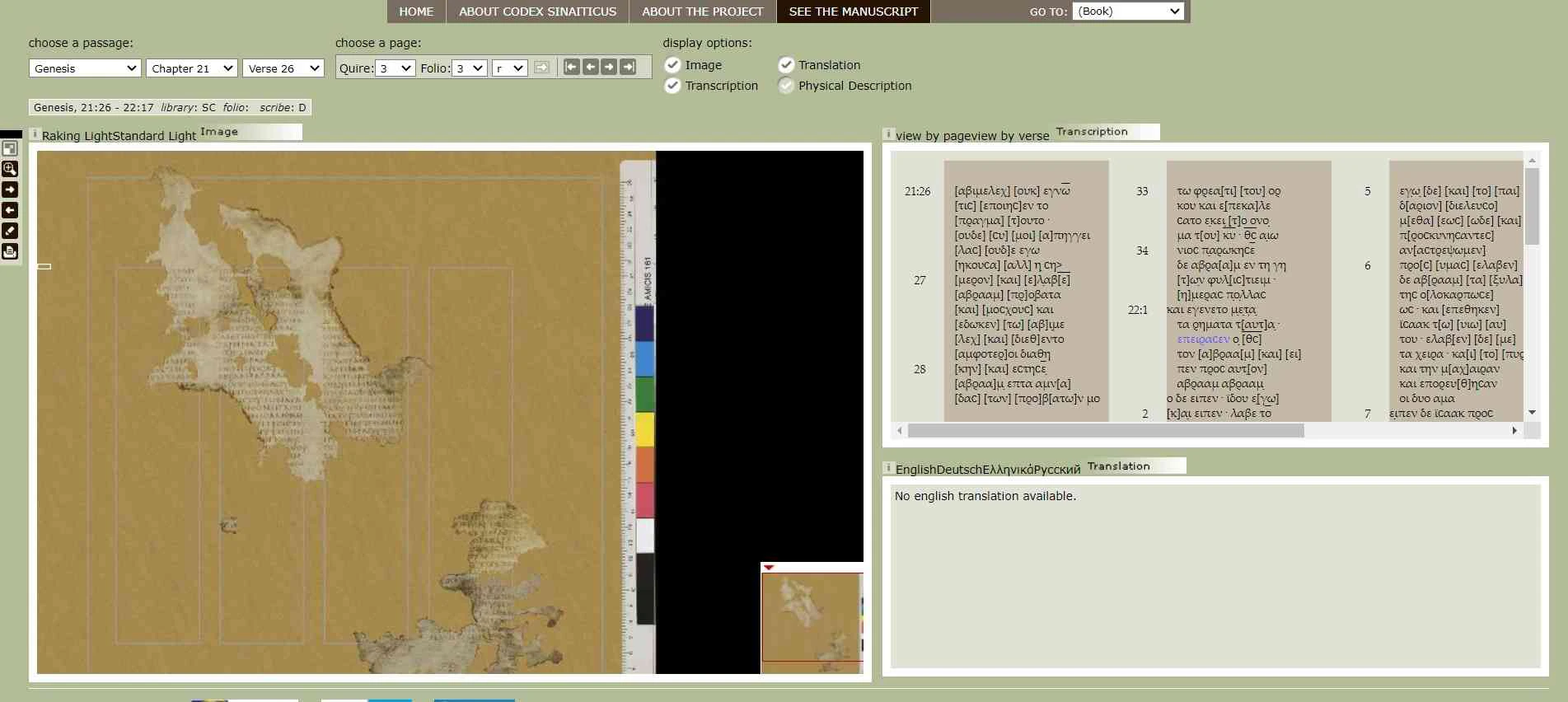The image size is (1568, 702).
Task: Open the Verse 26 dropdown
Action: point(283,68)
